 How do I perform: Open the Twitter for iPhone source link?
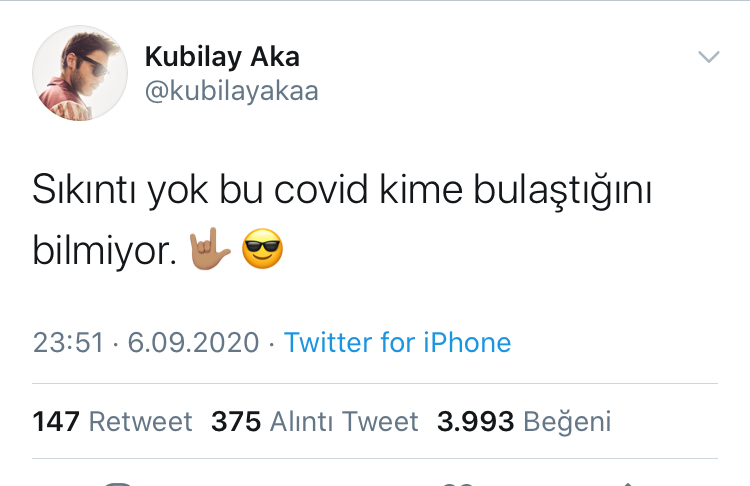[x=397, y=342]
